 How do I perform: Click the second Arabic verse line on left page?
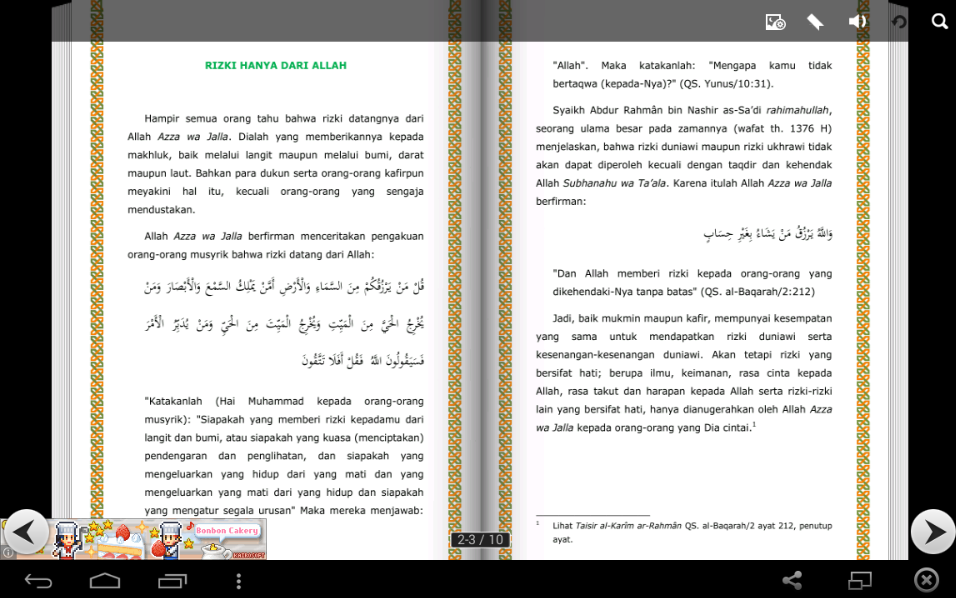pyautogui.click(x=284, y=324)
